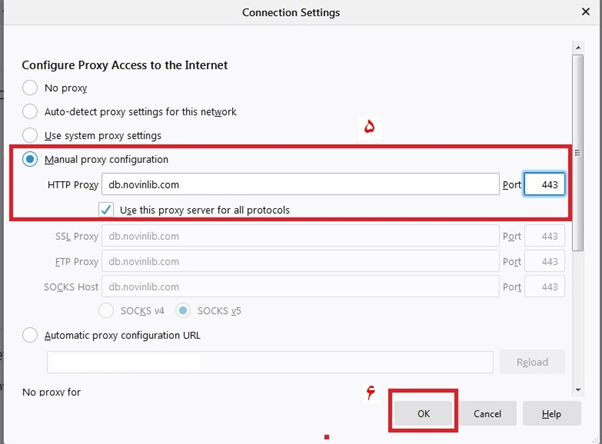The width and height of the screenshot is (602, 444).
Task: Click the Cancel button
Action: [x=487, y=414]
